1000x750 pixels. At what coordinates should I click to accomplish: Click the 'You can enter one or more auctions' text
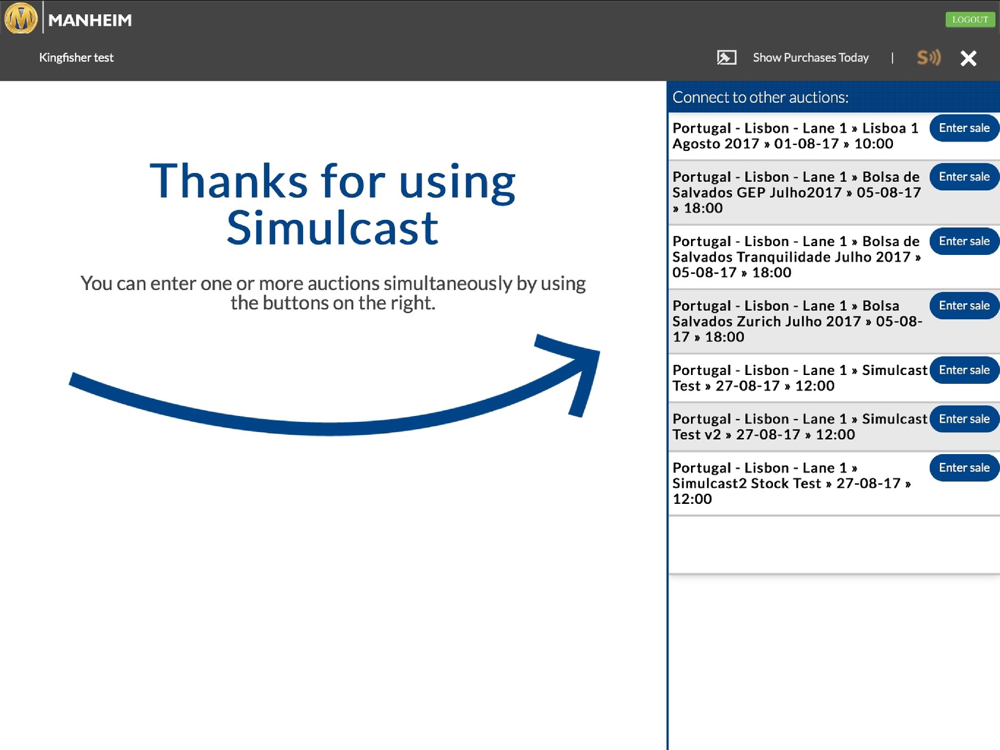333,293
